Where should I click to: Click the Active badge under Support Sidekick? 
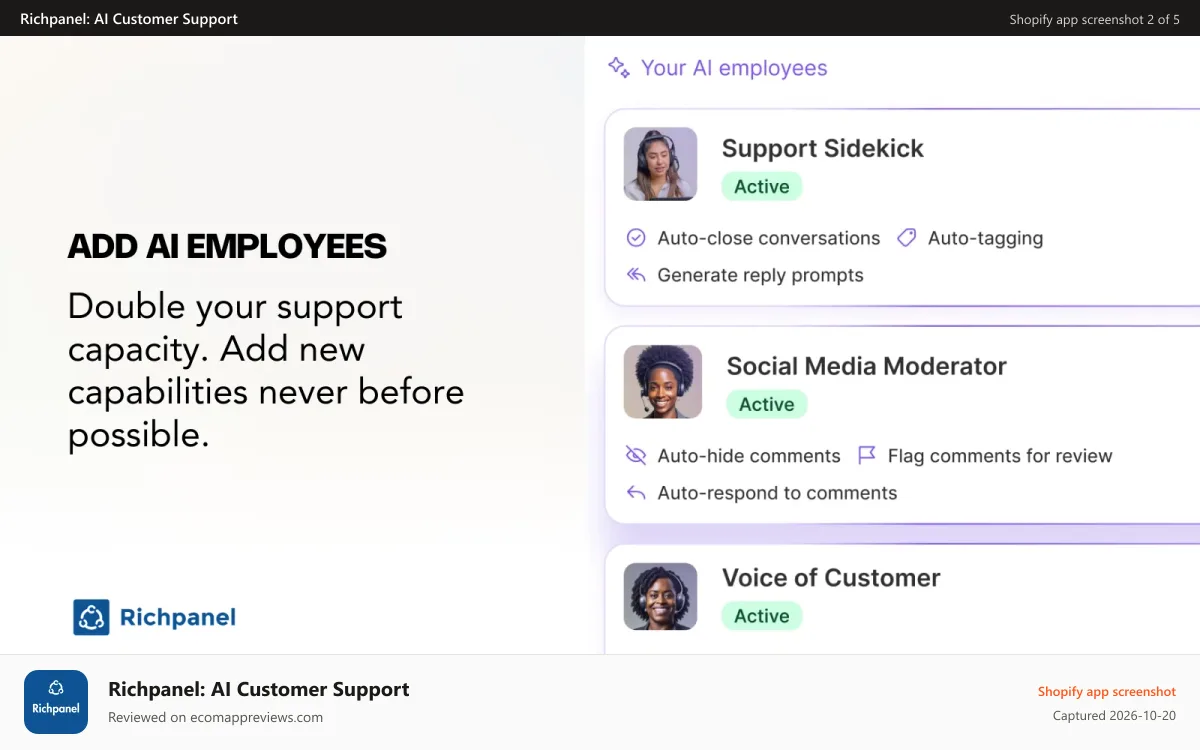click(762, 187)
